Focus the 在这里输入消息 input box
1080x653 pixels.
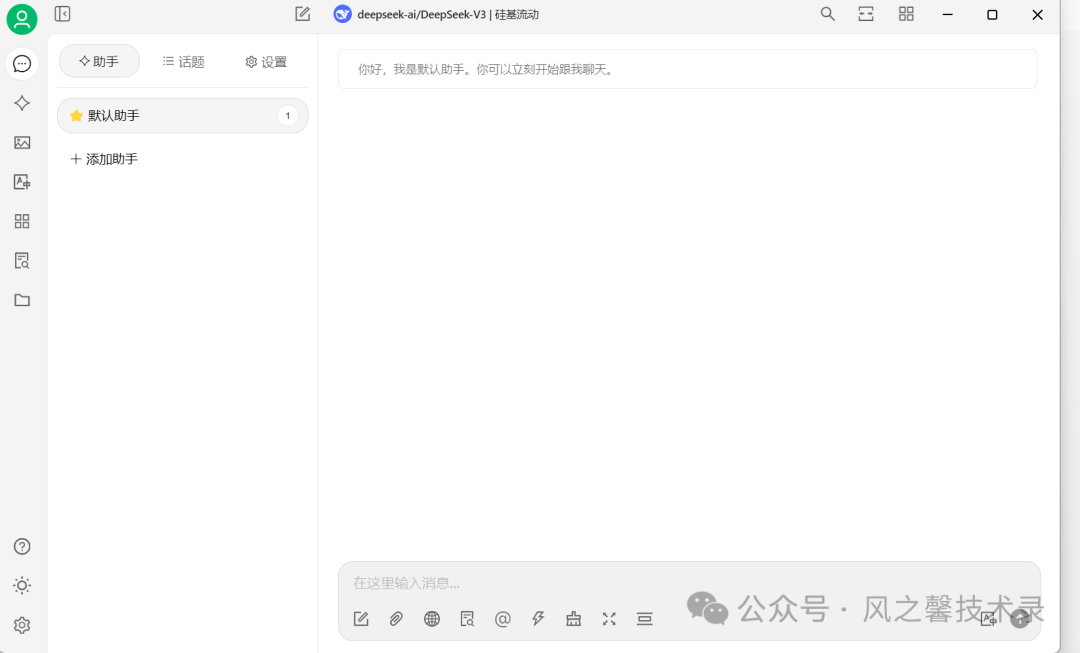click(689, 583)
